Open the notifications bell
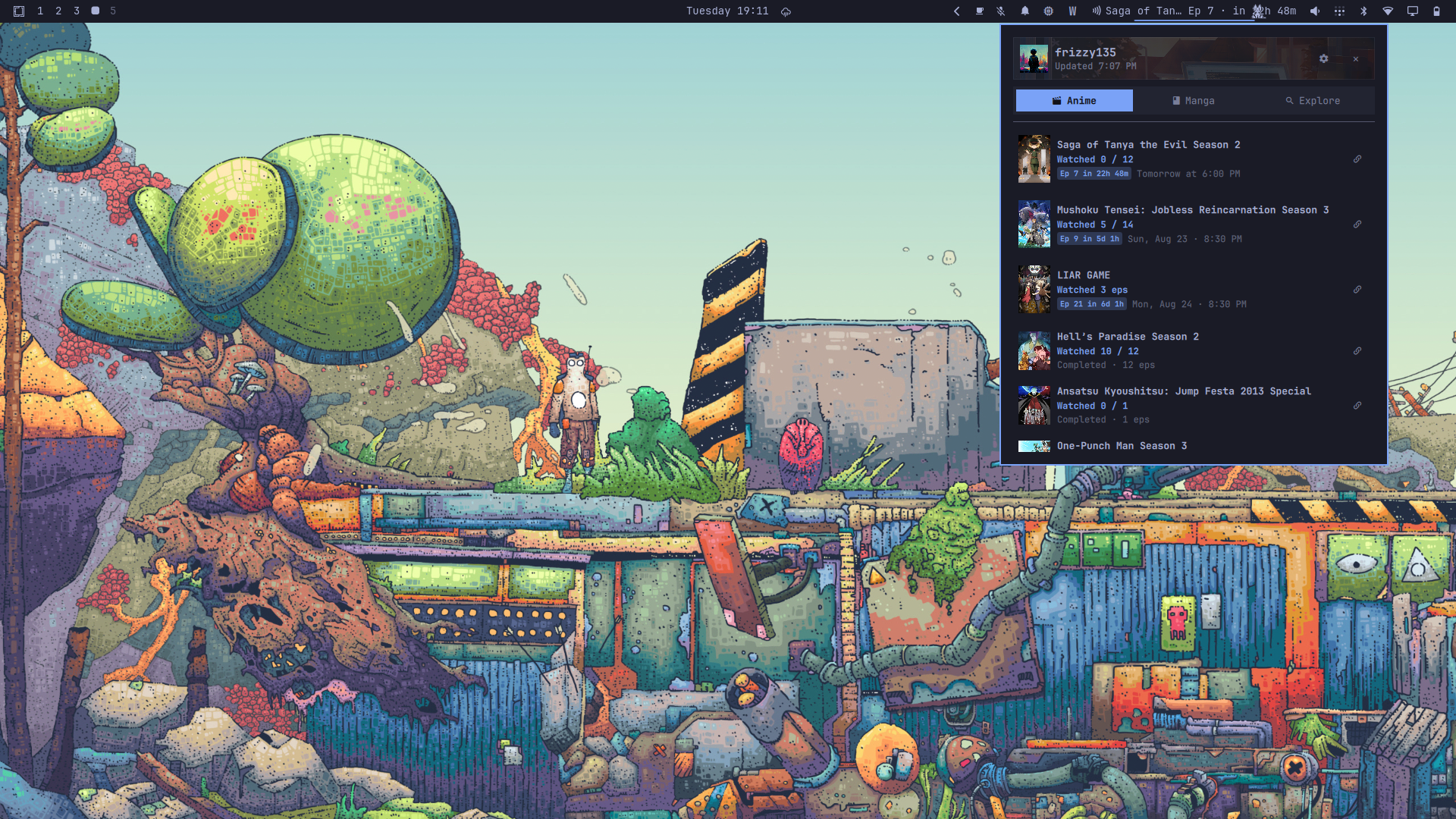 [1025, 11]
